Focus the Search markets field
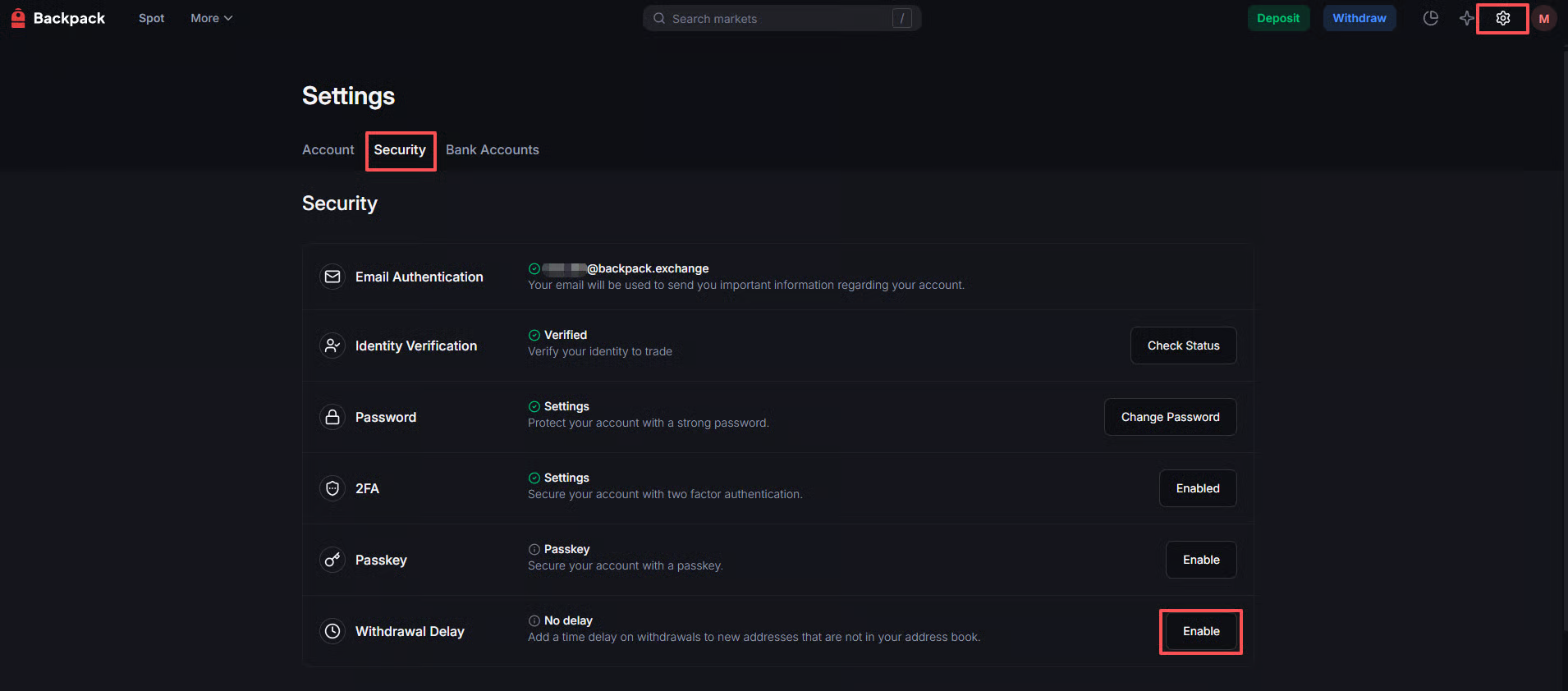Image resolution: width=1568 pixels, height=691 pixels. [780, 18]
